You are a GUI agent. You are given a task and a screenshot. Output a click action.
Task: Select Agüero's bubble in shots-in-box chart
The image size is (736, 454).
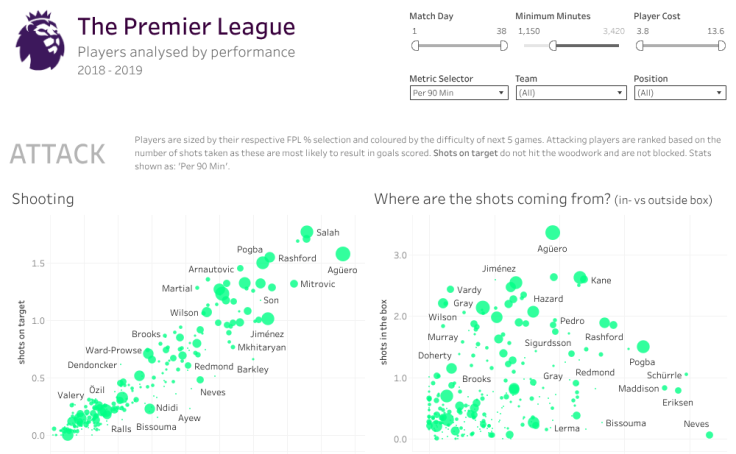pyautogui.click(x=553, y=232)
